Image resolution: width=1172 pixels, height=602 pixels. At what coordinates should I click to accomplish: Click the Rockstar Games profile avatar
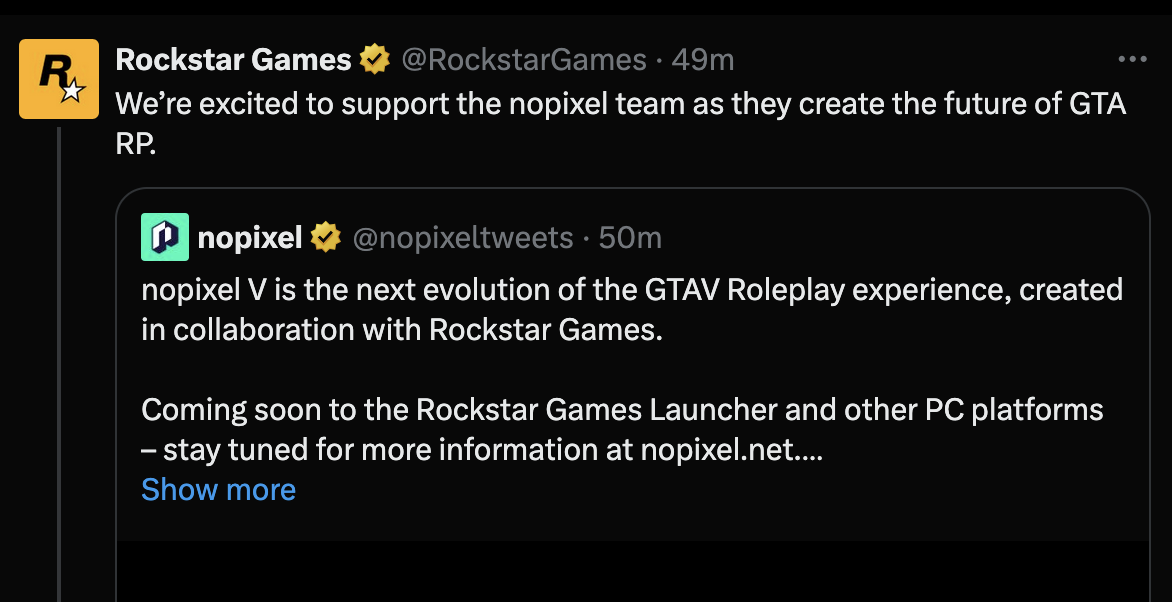click(x=59, y=79)
